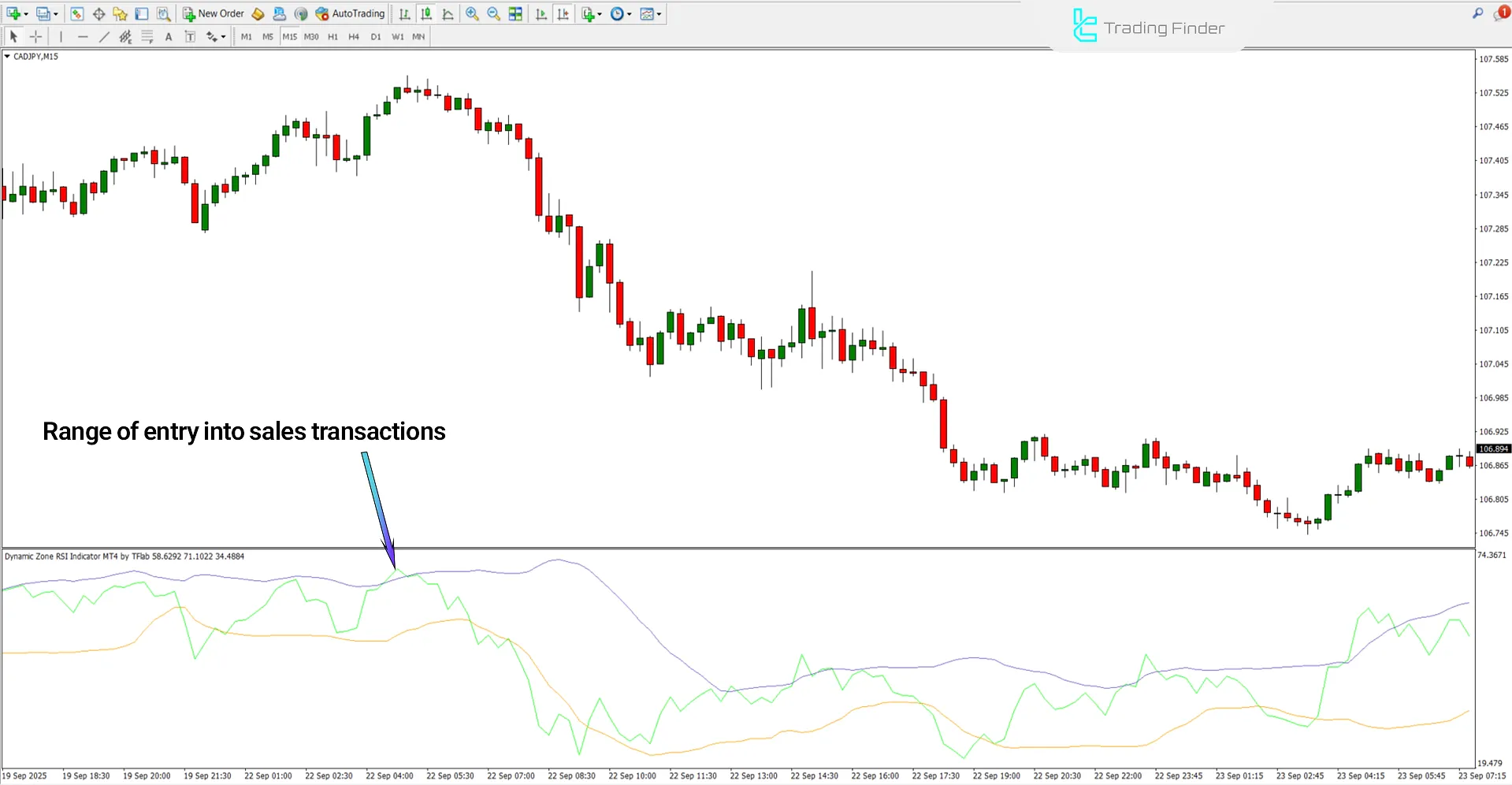1512x785 pixels.
Task: Open the Navigator panel
Action: 120,13
